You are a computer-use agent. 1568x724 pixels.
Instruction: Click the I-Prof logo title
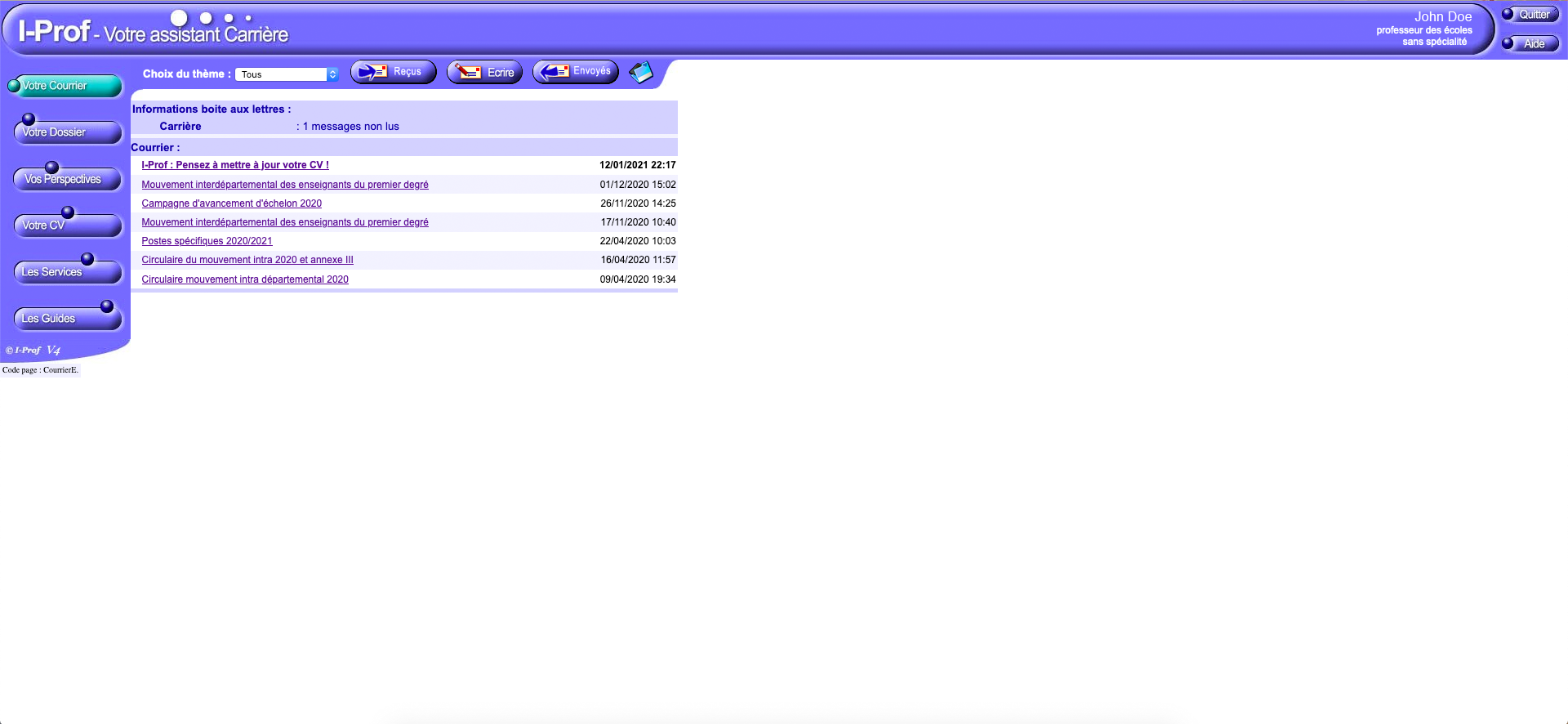153,32
